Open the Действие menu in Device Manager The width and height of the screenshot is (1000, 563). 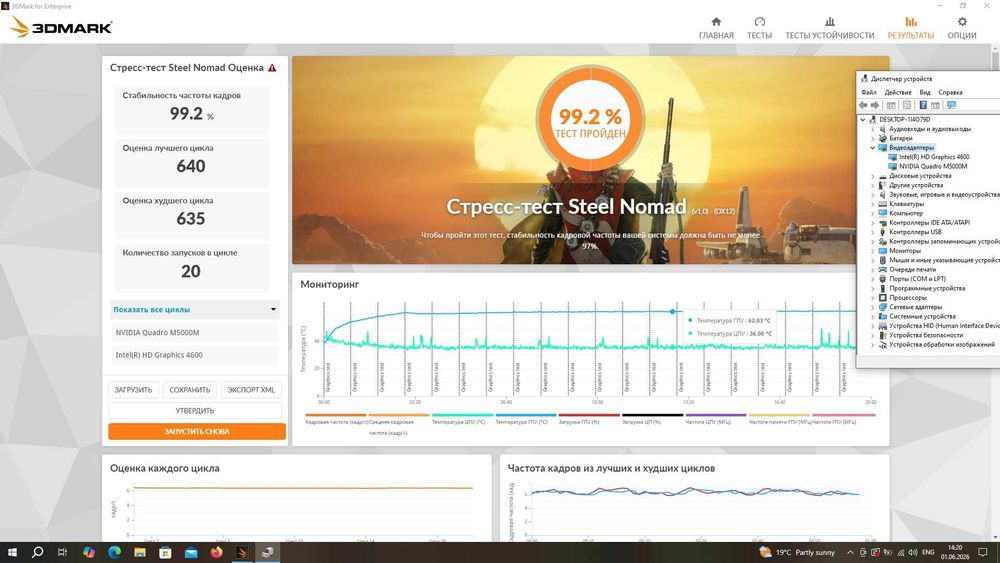[898, 92]
